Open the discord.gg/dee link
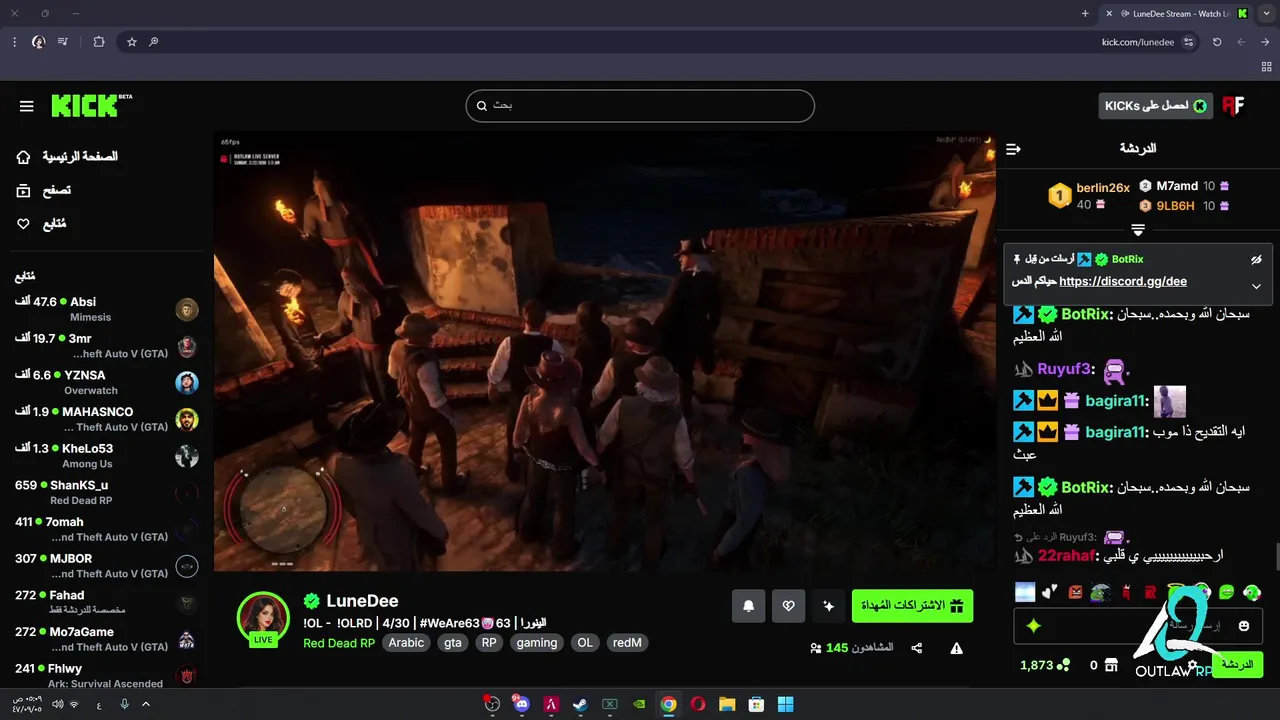 [1123, 282]
